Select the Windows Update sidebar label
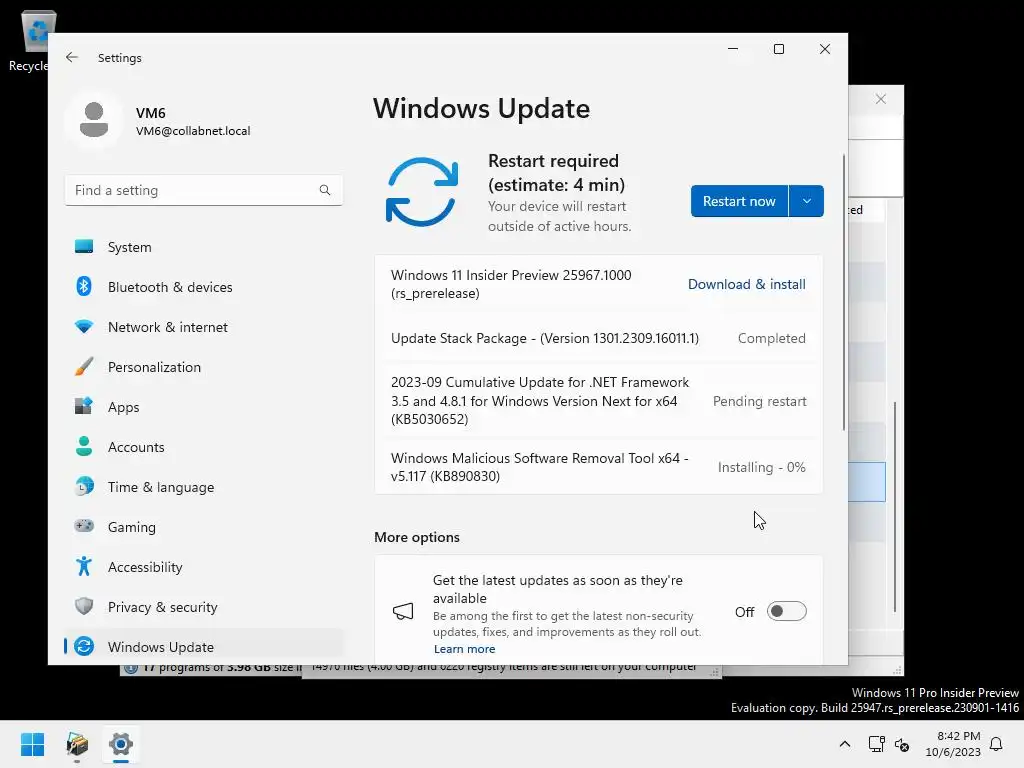The image size is (1024, 768). (161, 647)
